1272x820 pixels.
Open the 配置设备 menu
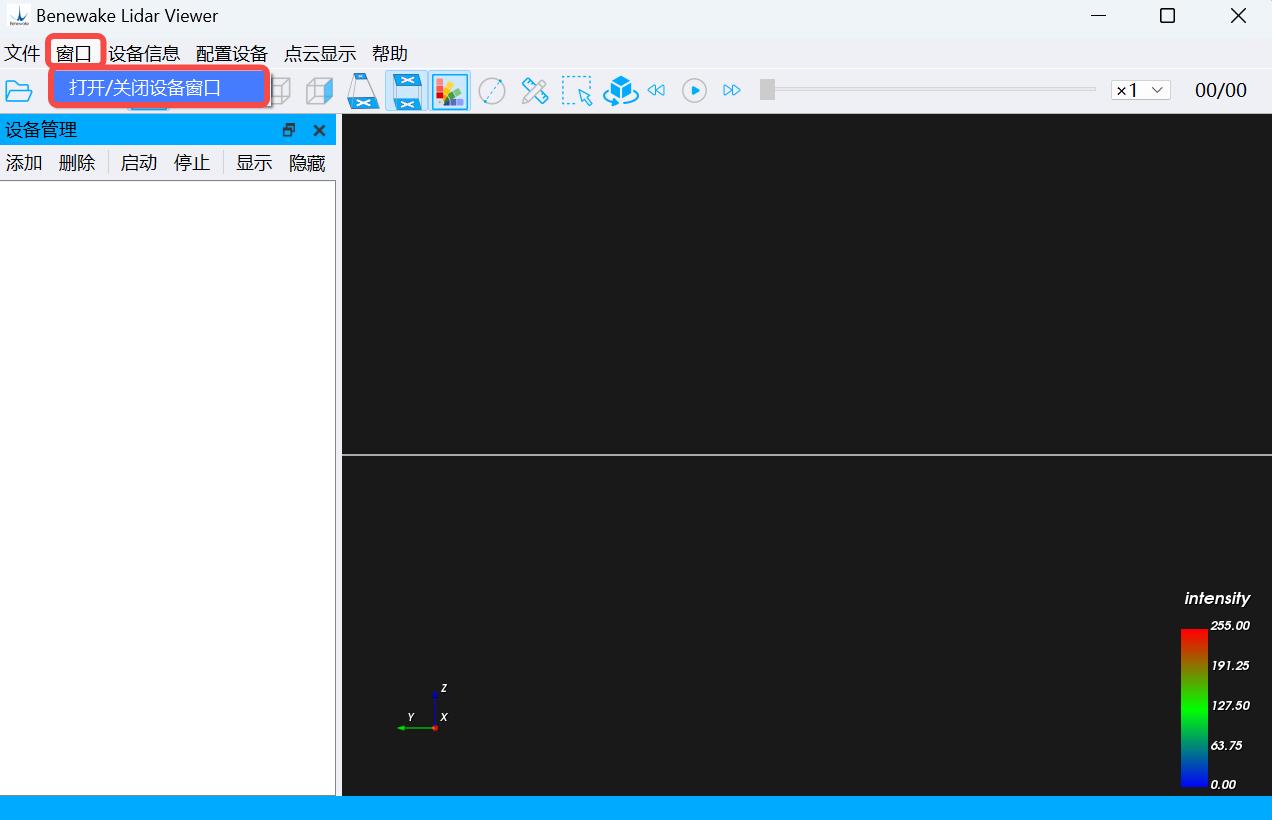232,54
